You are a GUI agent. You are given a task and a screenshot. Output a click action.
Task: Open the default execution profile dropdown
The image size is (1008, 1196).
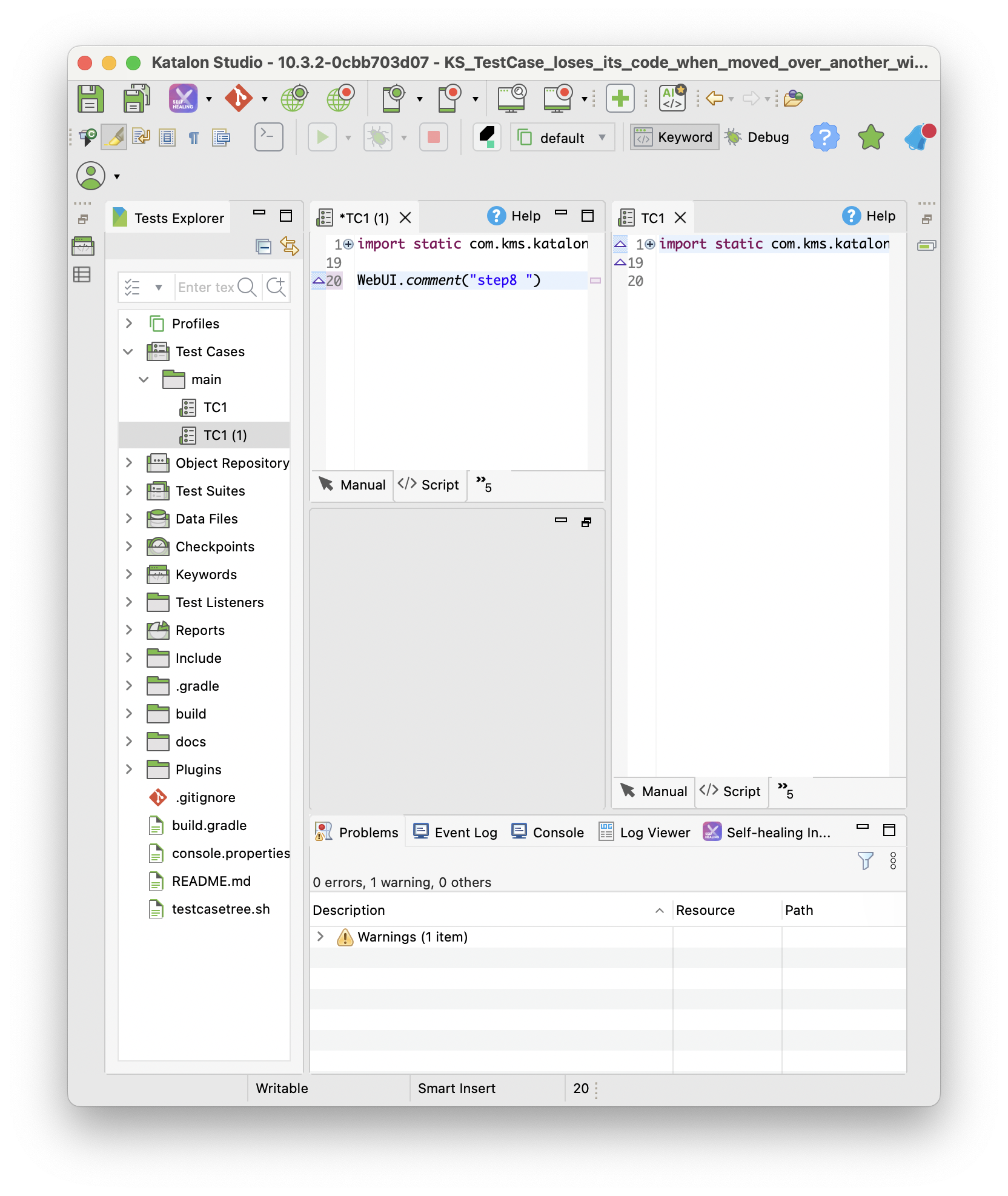tap(562, 138)
